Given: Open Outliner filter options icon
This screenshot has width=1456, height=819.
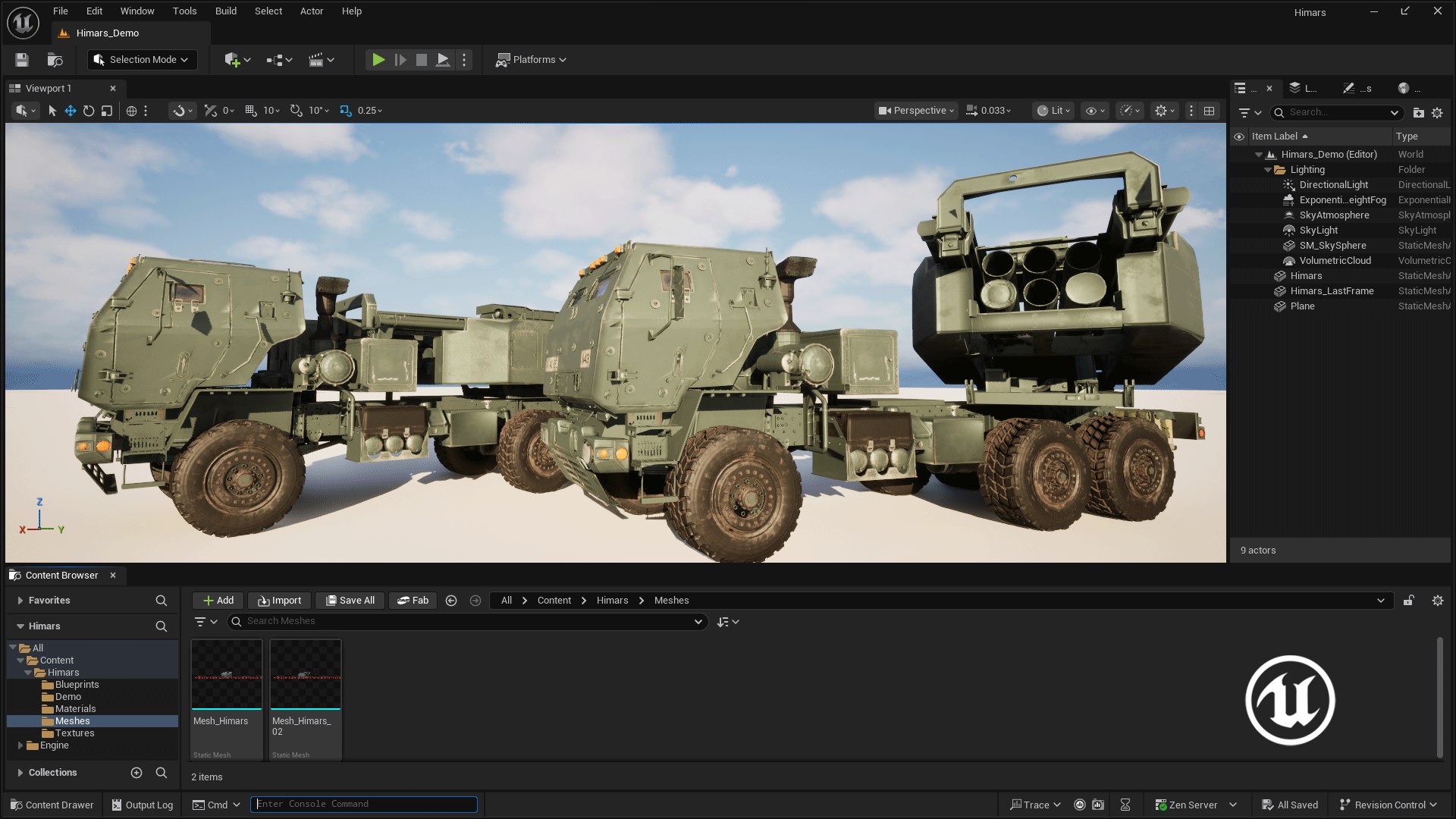Looking at the screenshot, I should [1249, 112].
